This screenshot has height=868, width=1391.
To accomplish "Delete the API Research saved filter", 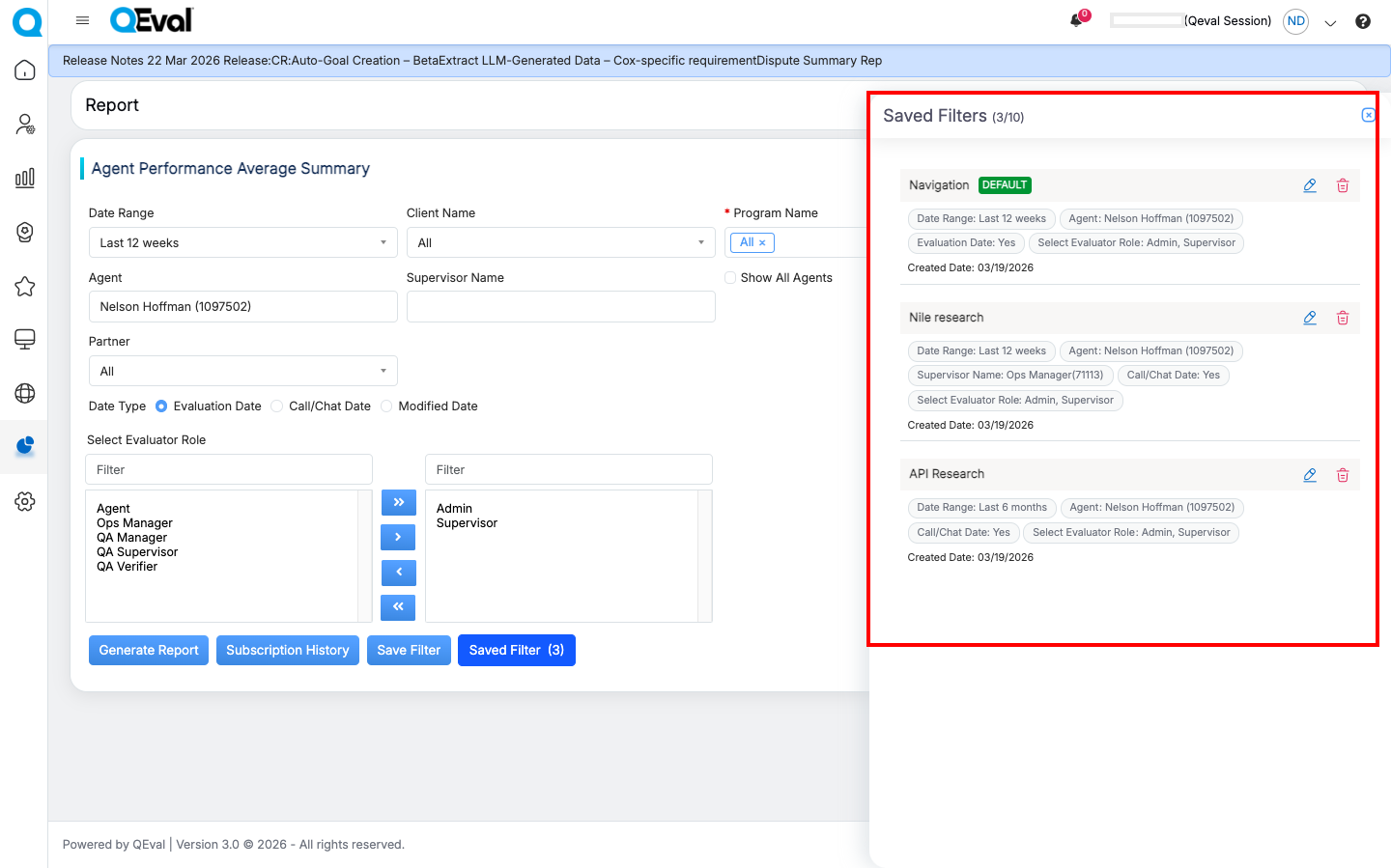I will coord(1342,475).
